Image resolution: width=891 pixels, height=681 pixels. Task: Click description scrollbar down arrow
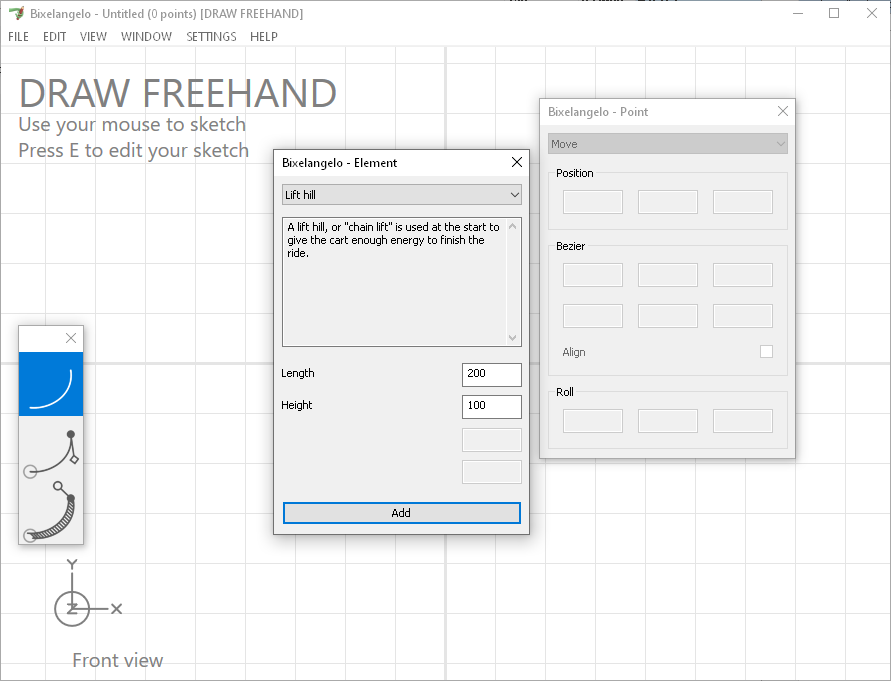coord(513,338)
